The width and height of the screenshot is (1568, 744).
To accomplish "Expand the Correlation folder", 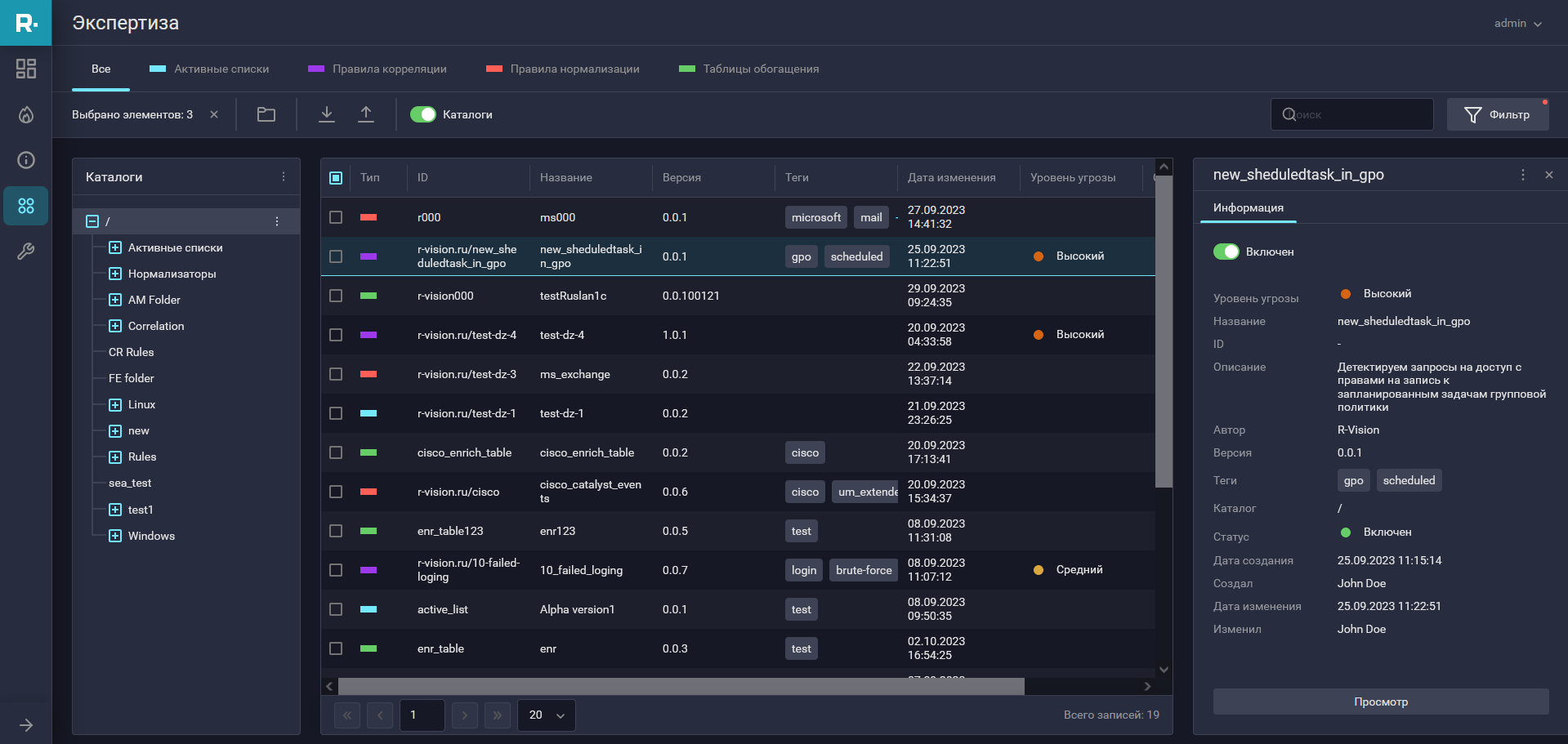I will (x=115, y=326).
